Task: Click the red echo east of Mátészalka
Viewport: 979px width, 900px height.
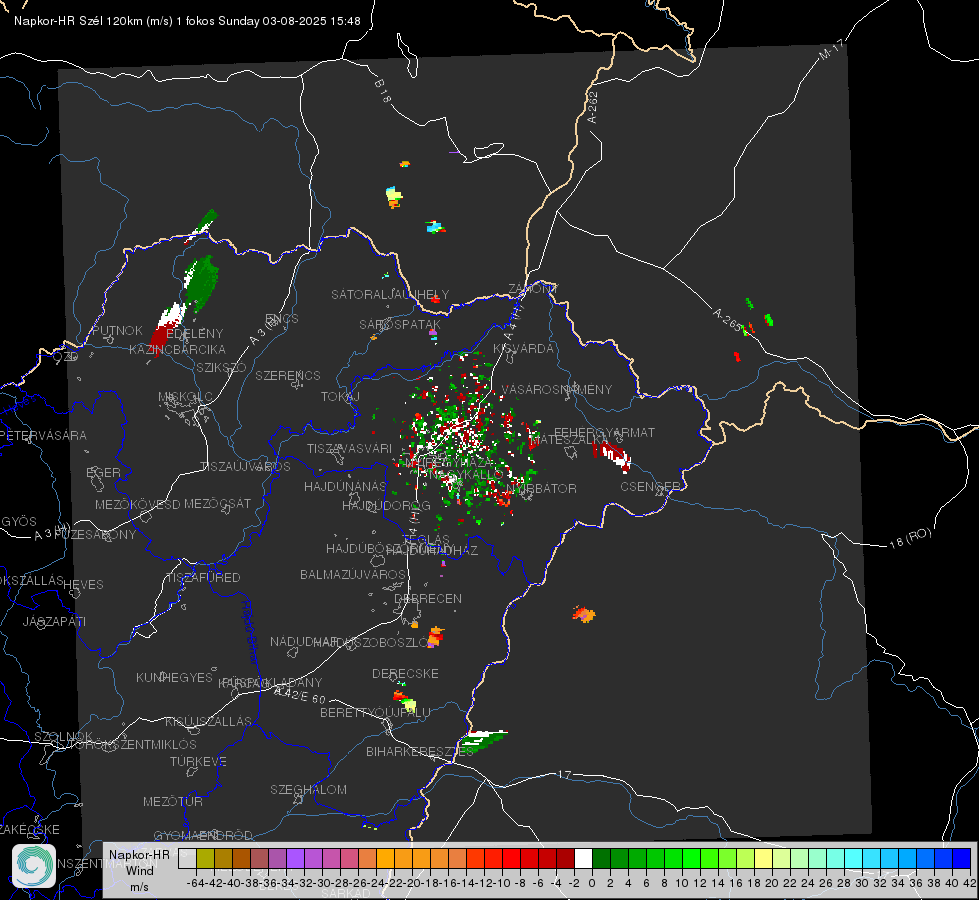Action: coord(612,456)
